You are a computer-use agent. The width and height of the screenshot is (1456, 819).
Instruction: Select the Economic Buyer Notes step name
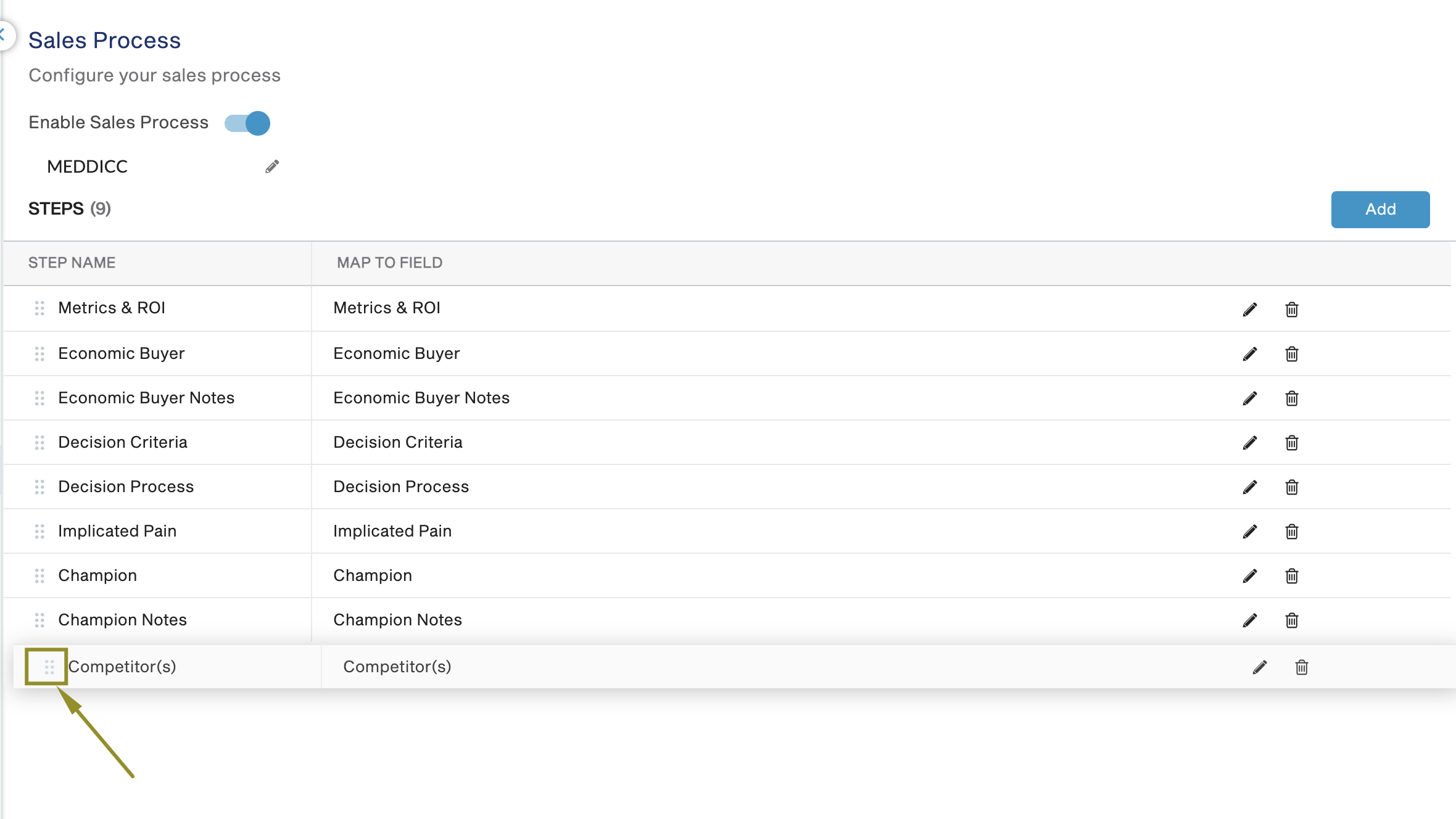pyautogui.click(x=146, y=398)
